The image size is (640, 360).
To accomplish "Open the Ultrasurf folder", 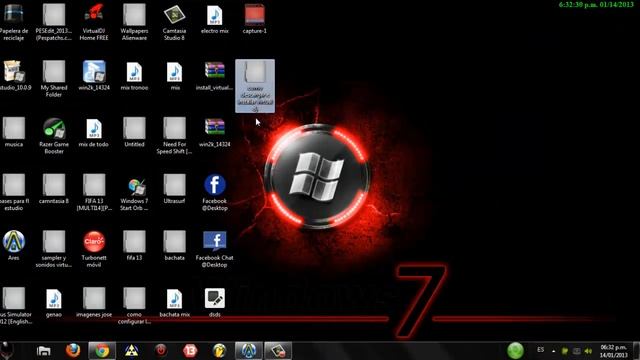I will [174, 189].
